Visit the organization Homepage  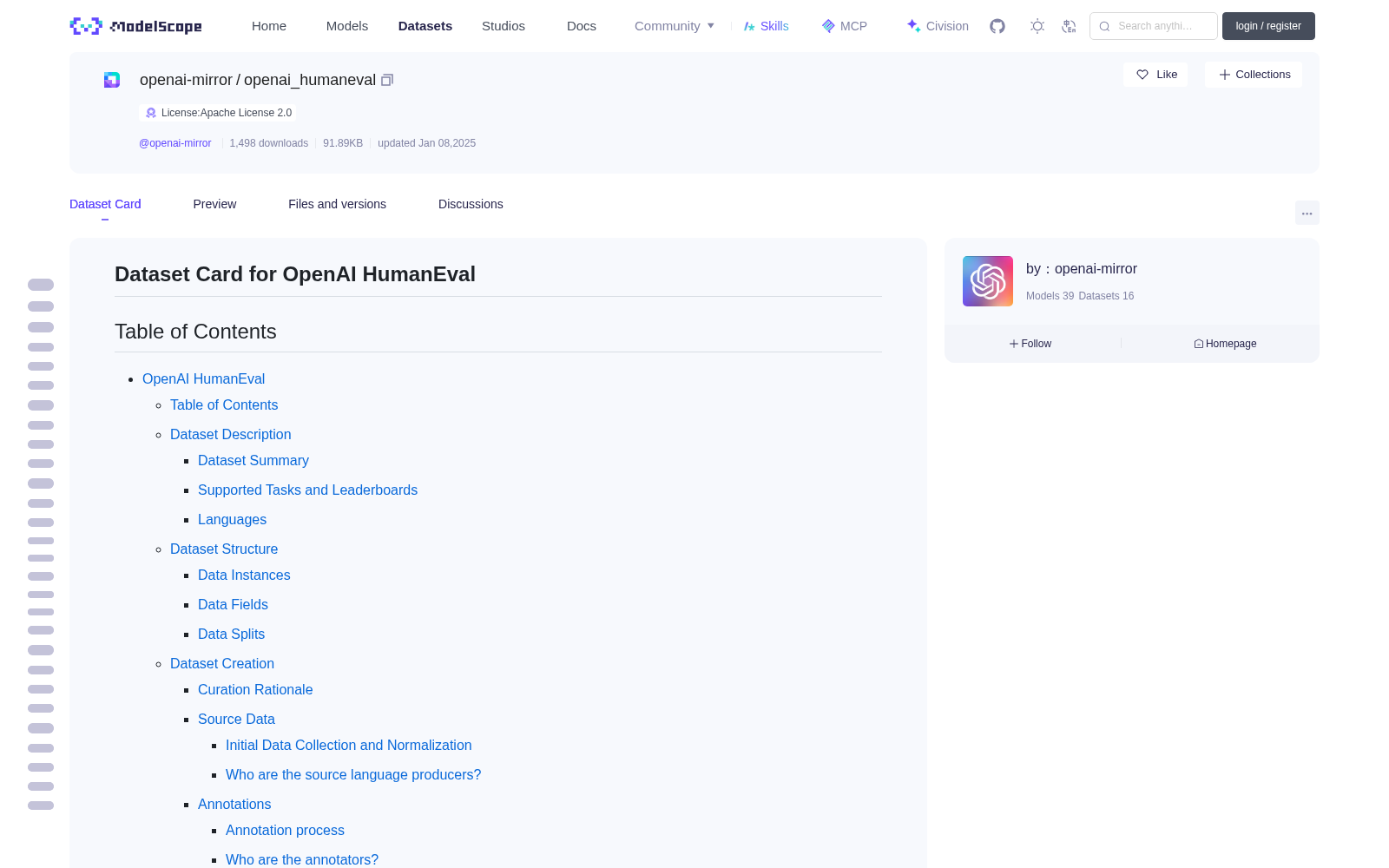click(1225, 344)
